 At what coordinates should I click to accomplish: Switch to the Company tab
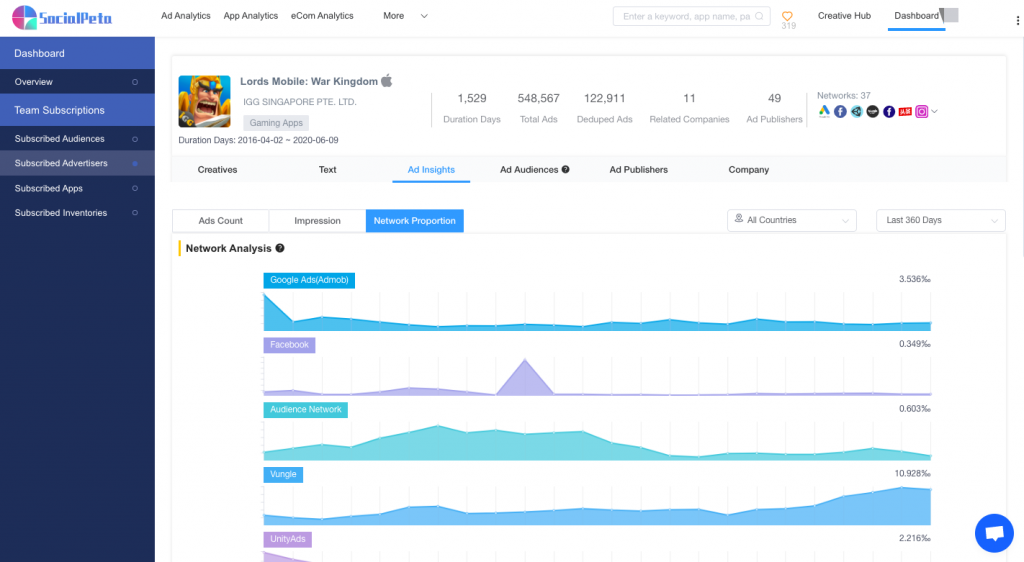tap(748, 170)
